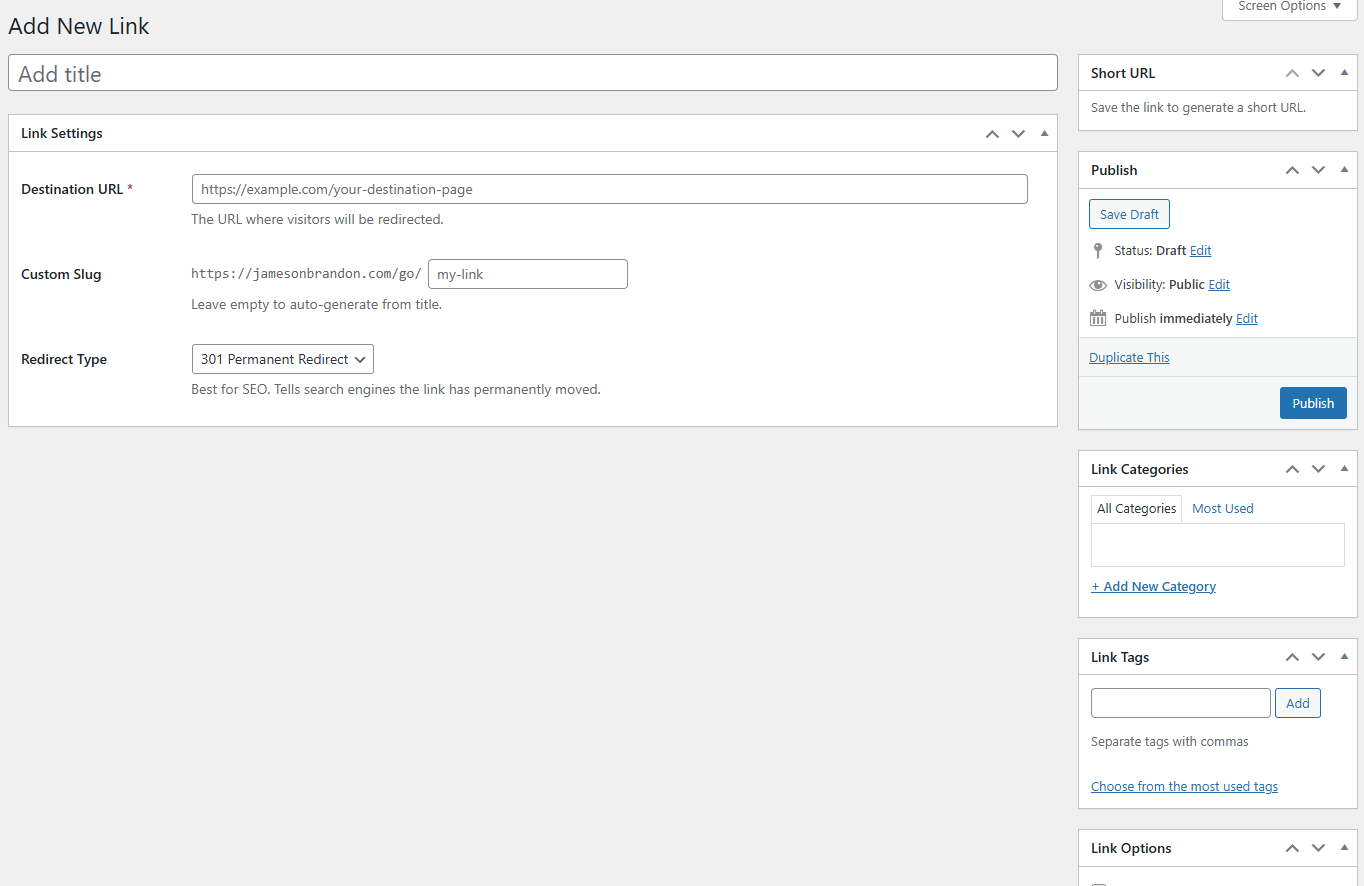This screenshot has width=1364, height=886.
Task: Collapse the Publish panel
Action: [x=1344, y=169]
